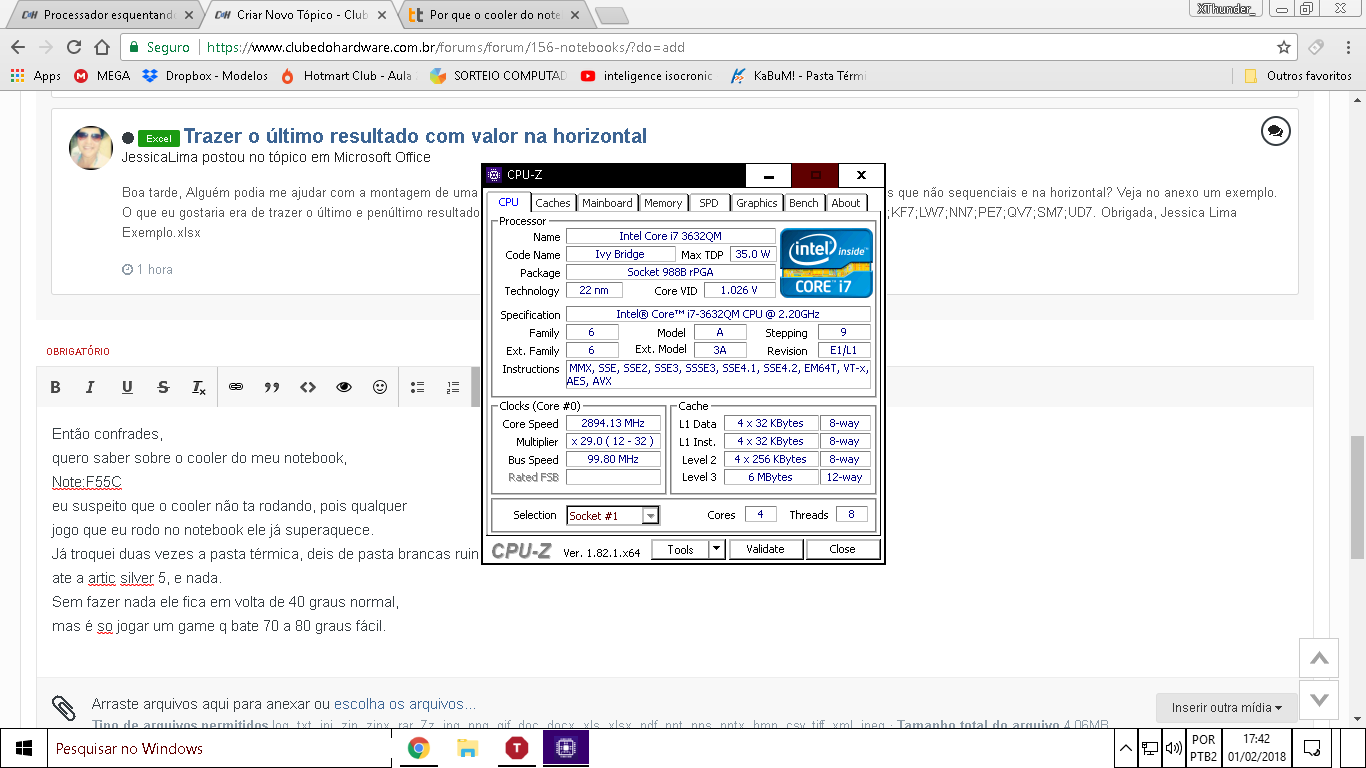
Task: Open the "Outros favoritos" bookmarks folder
Action: (1298, 75)
